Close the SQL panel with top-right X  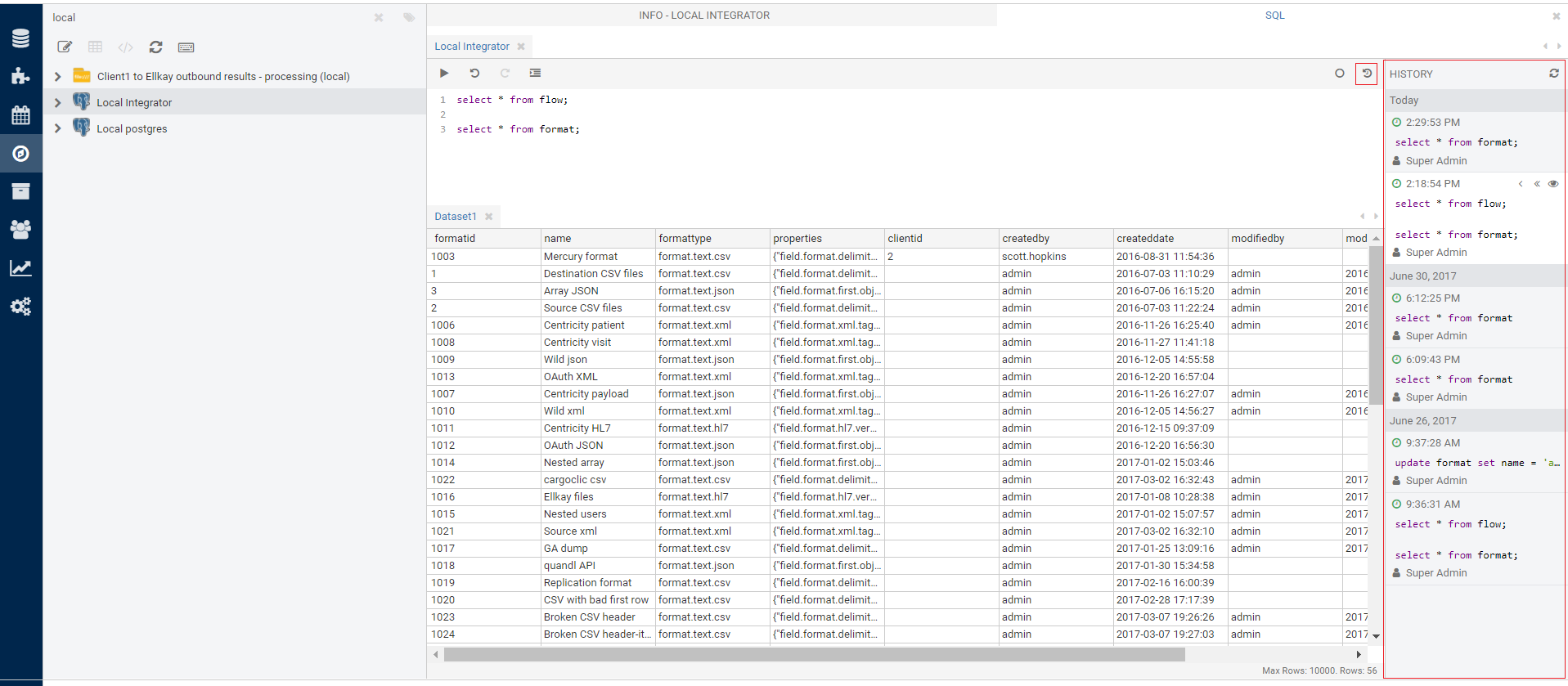point(1556,16)
